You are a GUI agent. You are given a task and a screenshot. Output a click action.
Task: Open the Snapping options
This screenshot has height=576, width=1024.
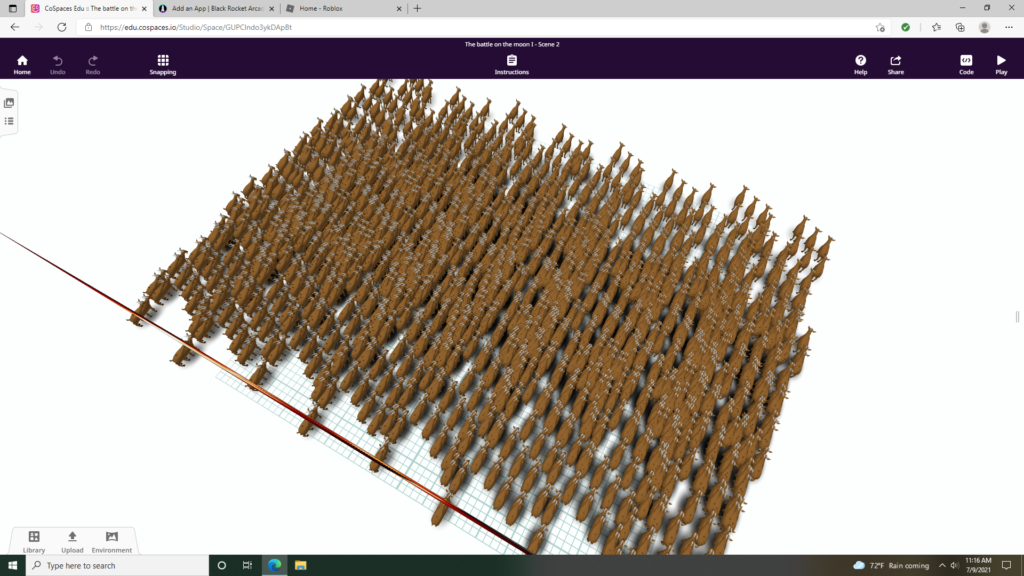163,65
